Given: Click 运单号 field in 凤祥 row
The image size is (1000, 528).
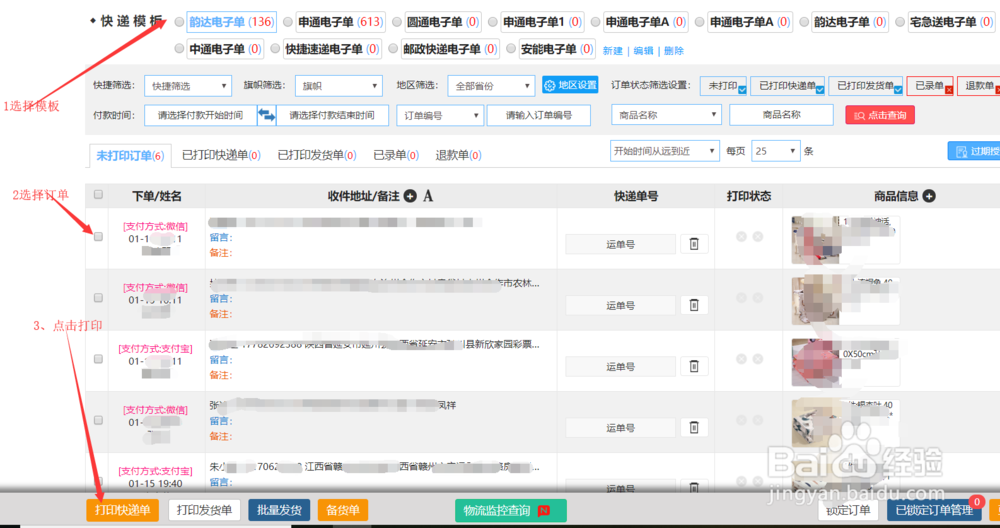Looking at the screenshot, I should coord(621,428).
